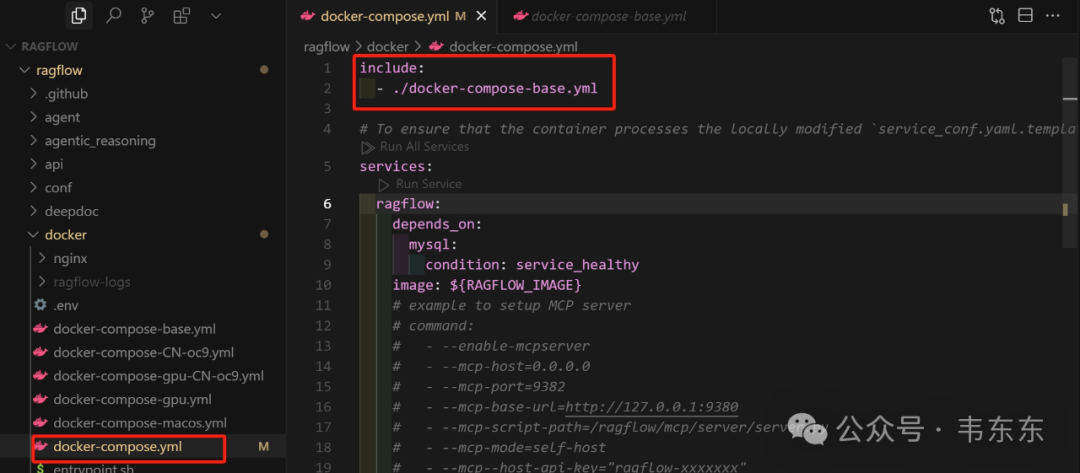Expand the nginx folder
The width and height of the screenshot is (1080, 473).
pos(70,258)
